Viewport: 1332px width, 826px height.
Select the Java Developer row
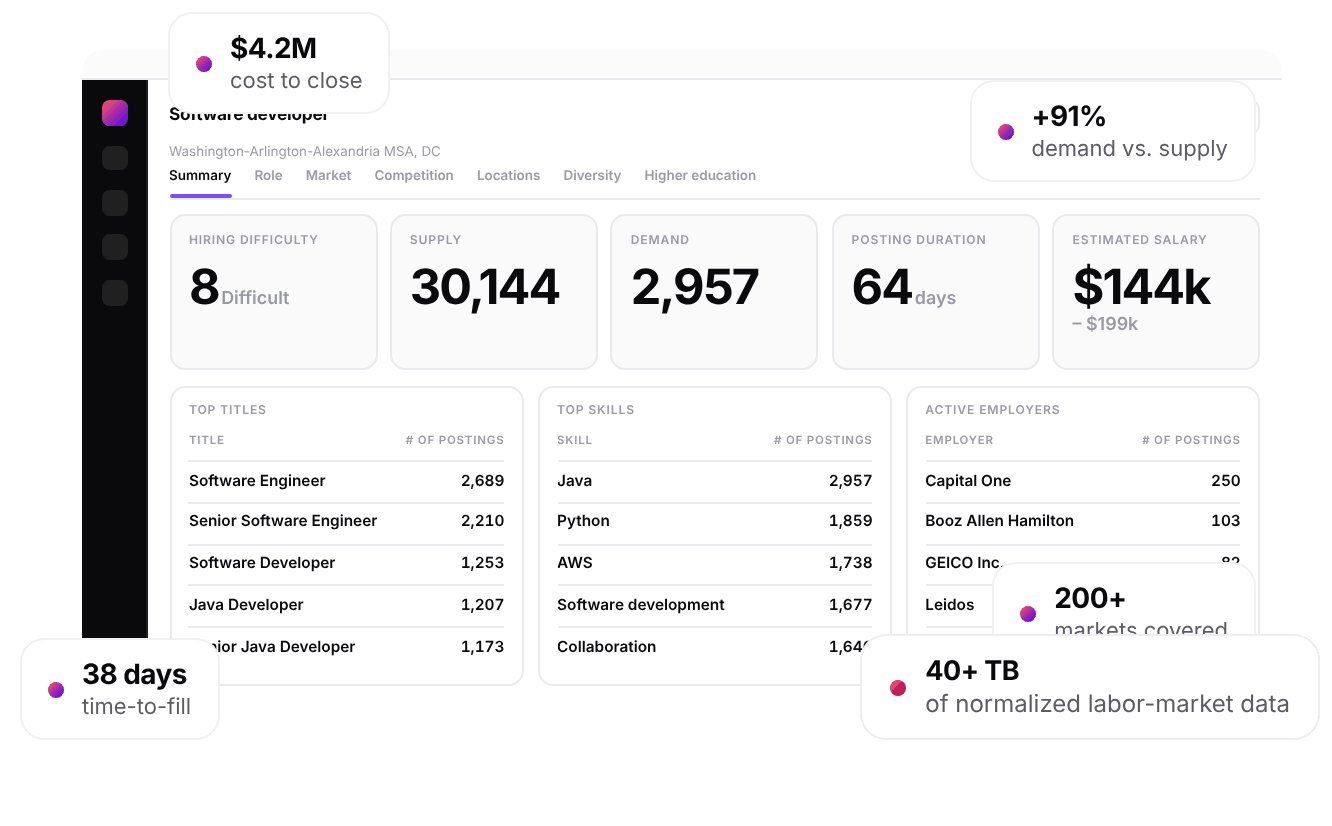346,605
